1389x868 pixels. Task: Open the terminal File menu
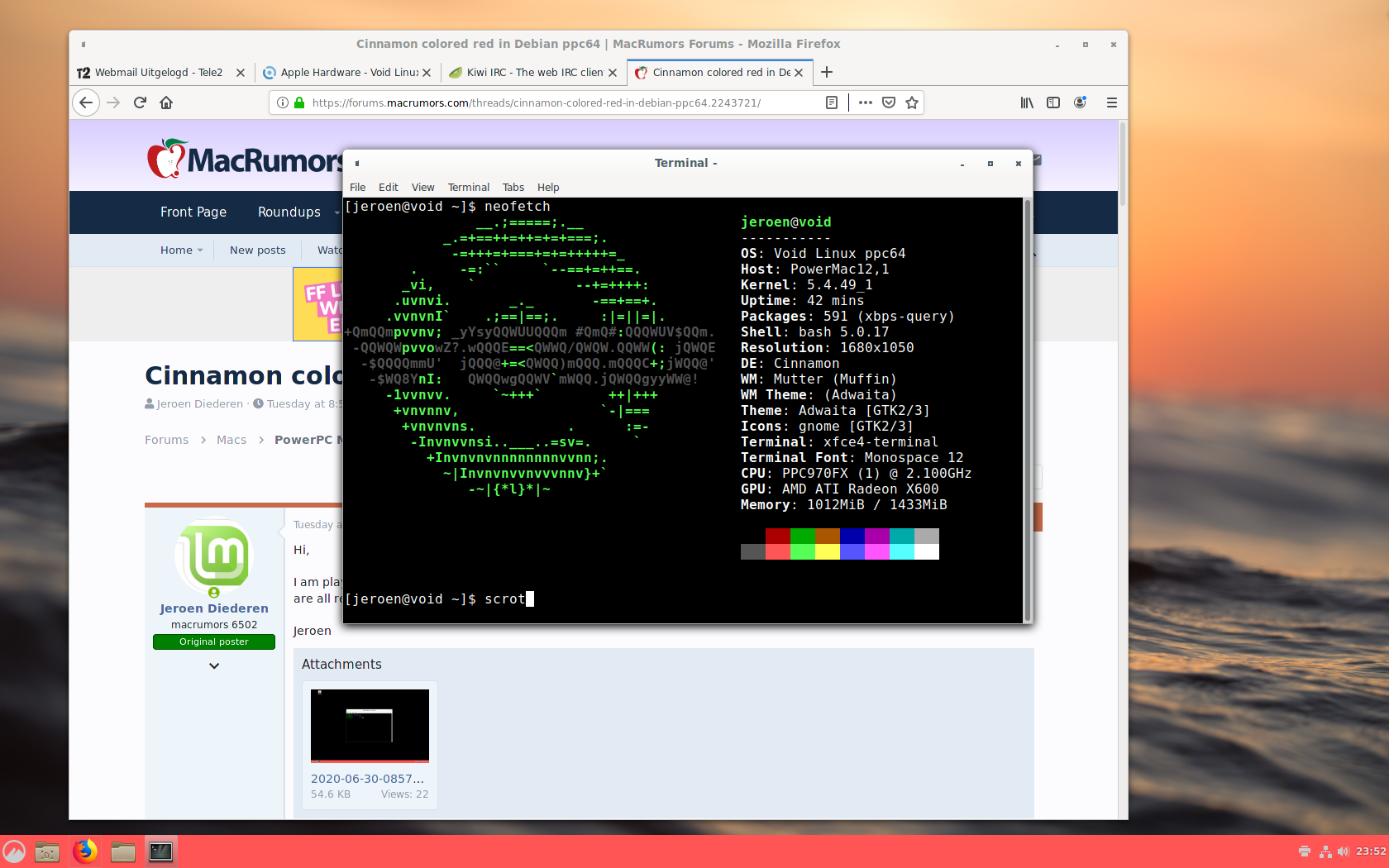click(x=357, y=188)
